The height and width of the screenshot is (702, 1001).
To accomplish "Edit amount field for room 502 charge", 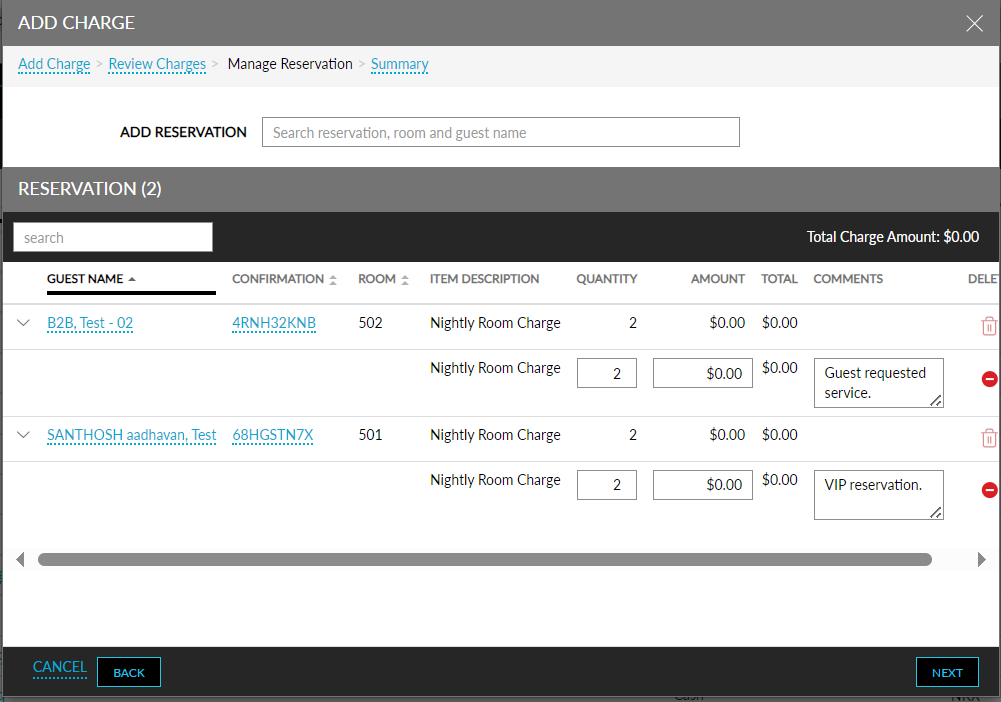I will [702, 373].
